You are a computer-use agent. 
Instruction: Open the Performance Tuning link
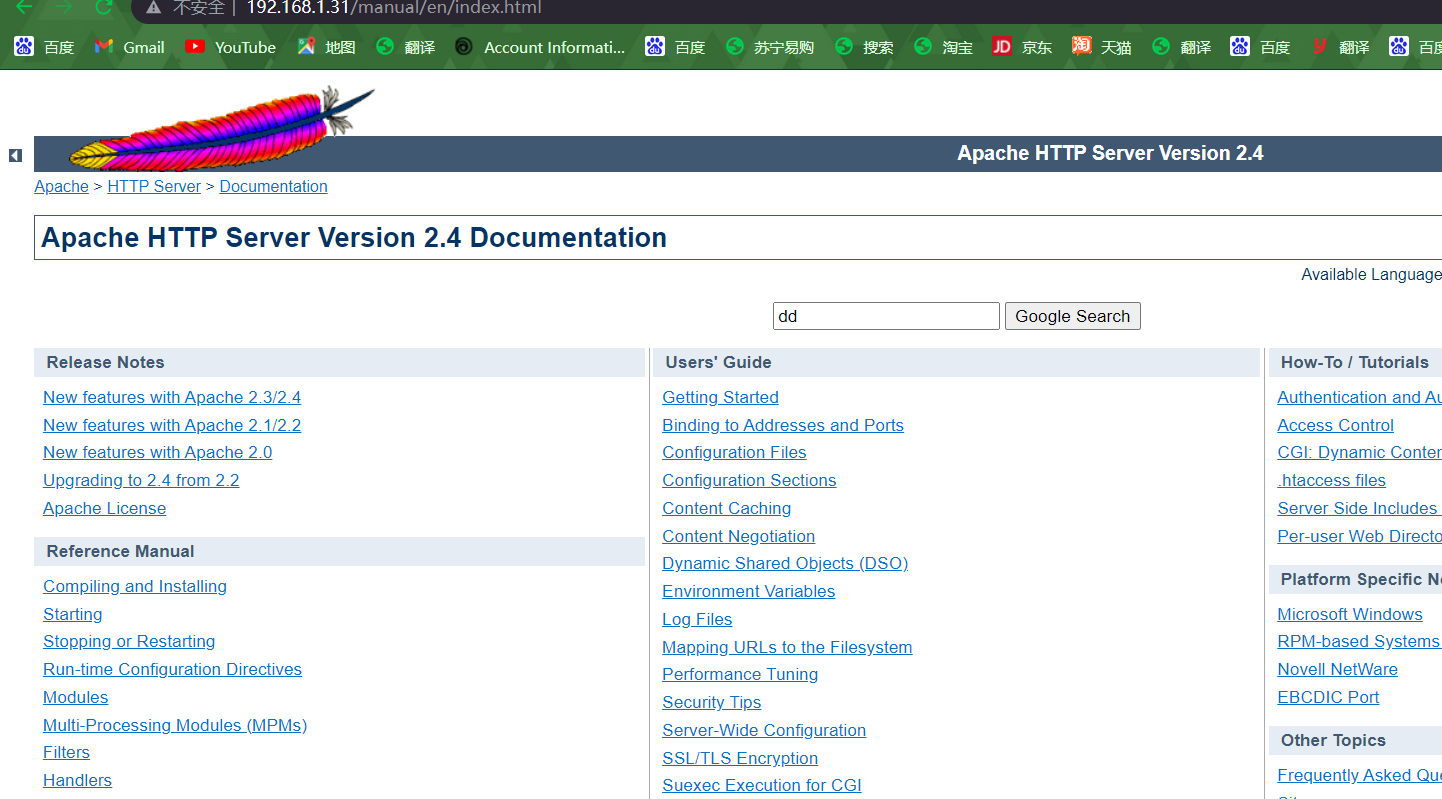click(740, 674)
